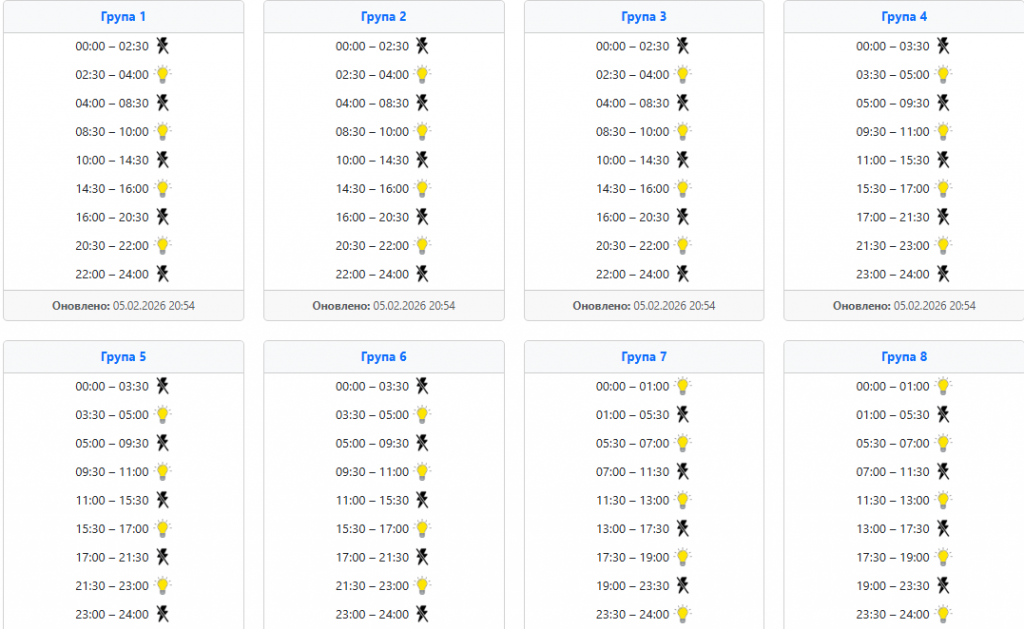Click the Група 1 'Оновлено' timestamp footer

point(124,305)
